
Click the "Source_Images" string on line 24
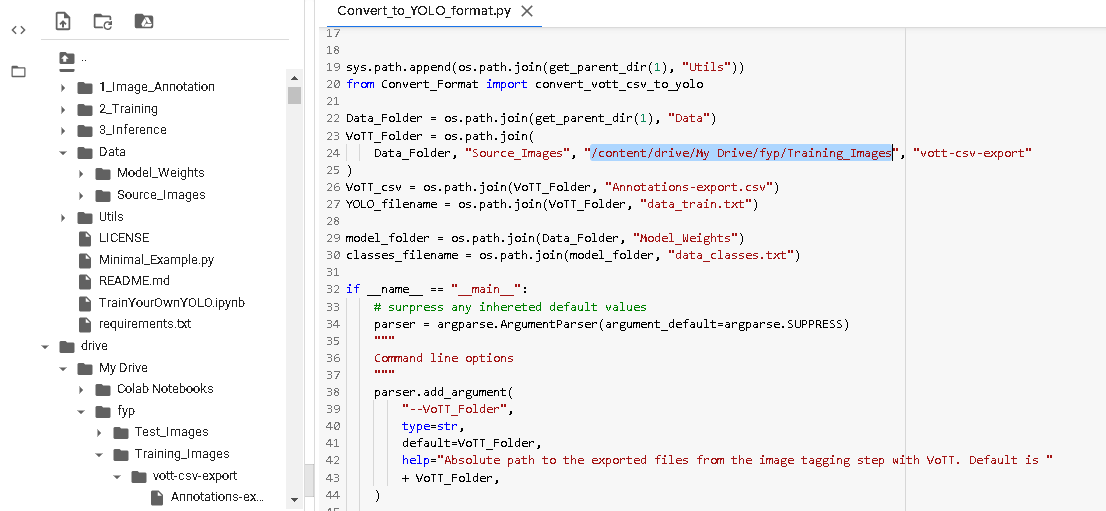click(517, 153)
